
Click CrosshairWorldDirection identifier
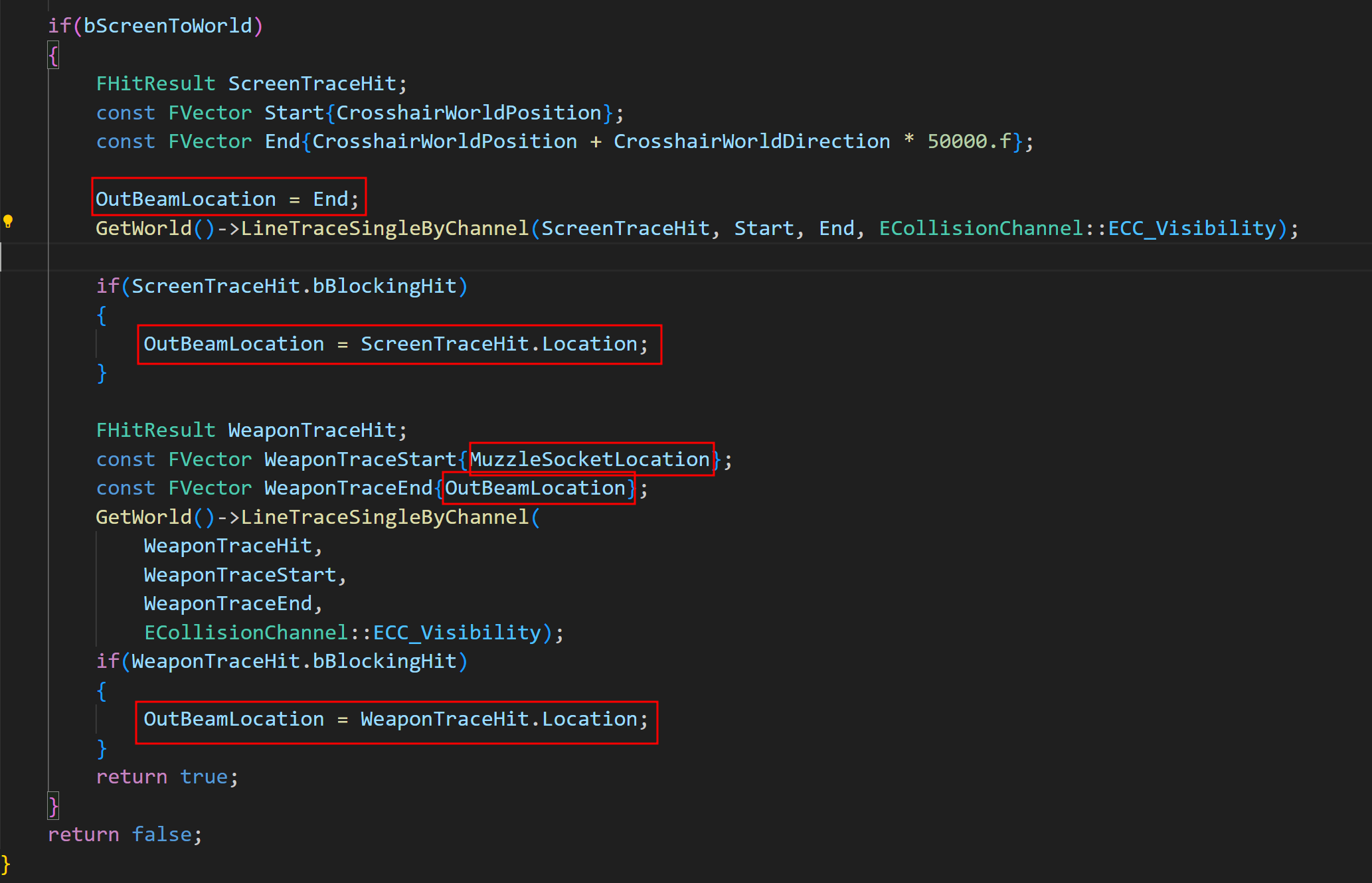tap(751, 141)
